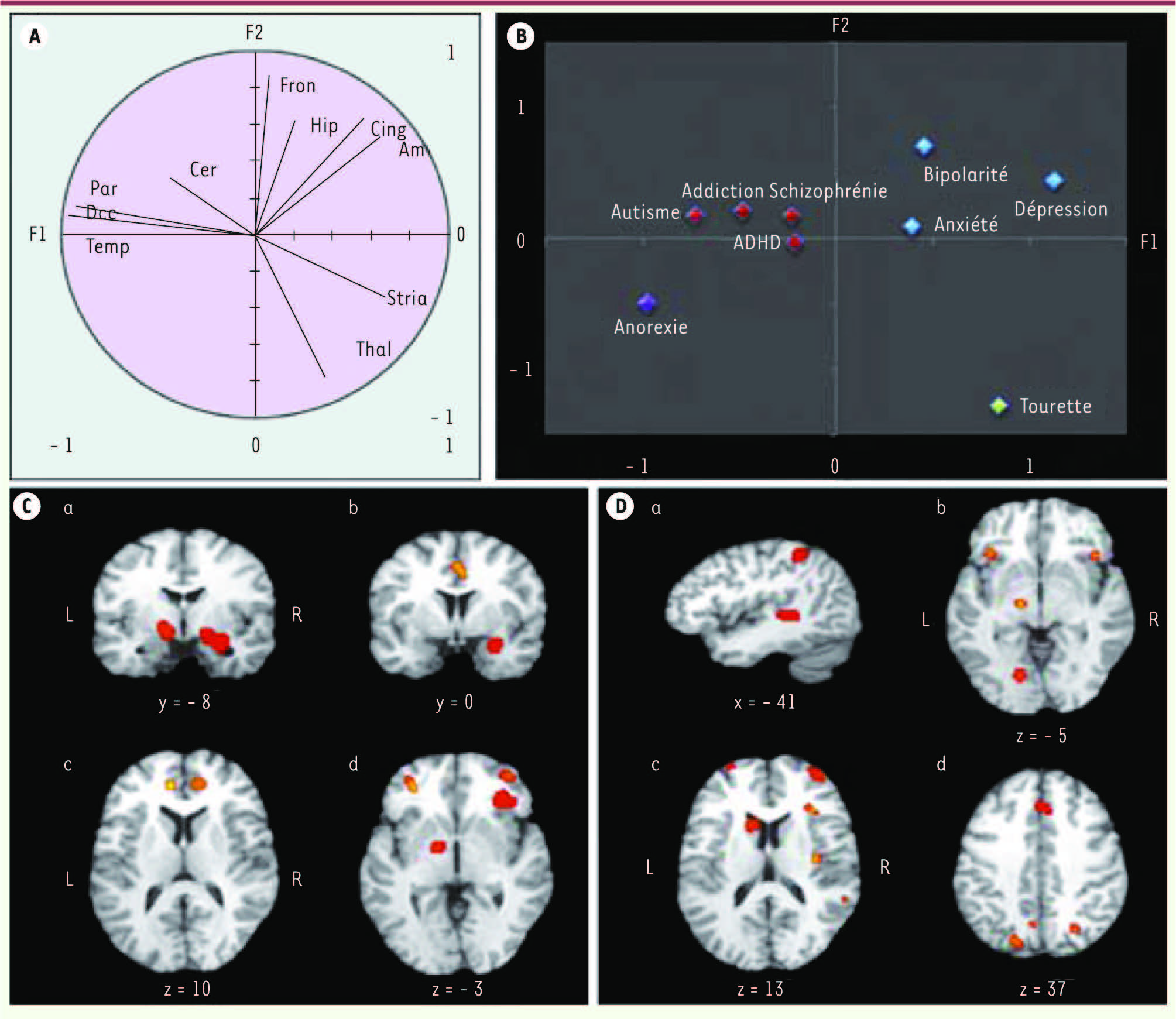Click the Tourette green diamond marker

[999, 405]
